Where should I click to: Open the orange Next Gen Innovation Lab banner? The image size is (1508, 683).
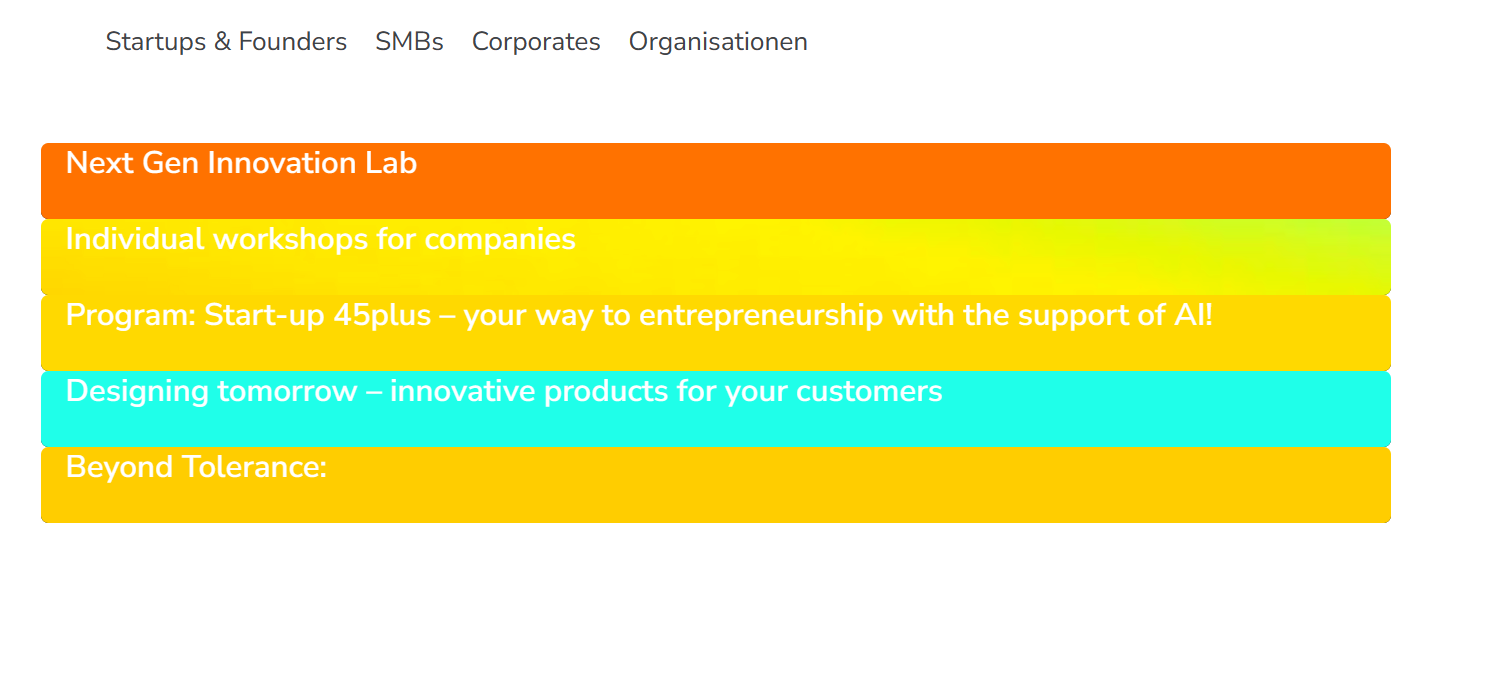coord(716,181)
